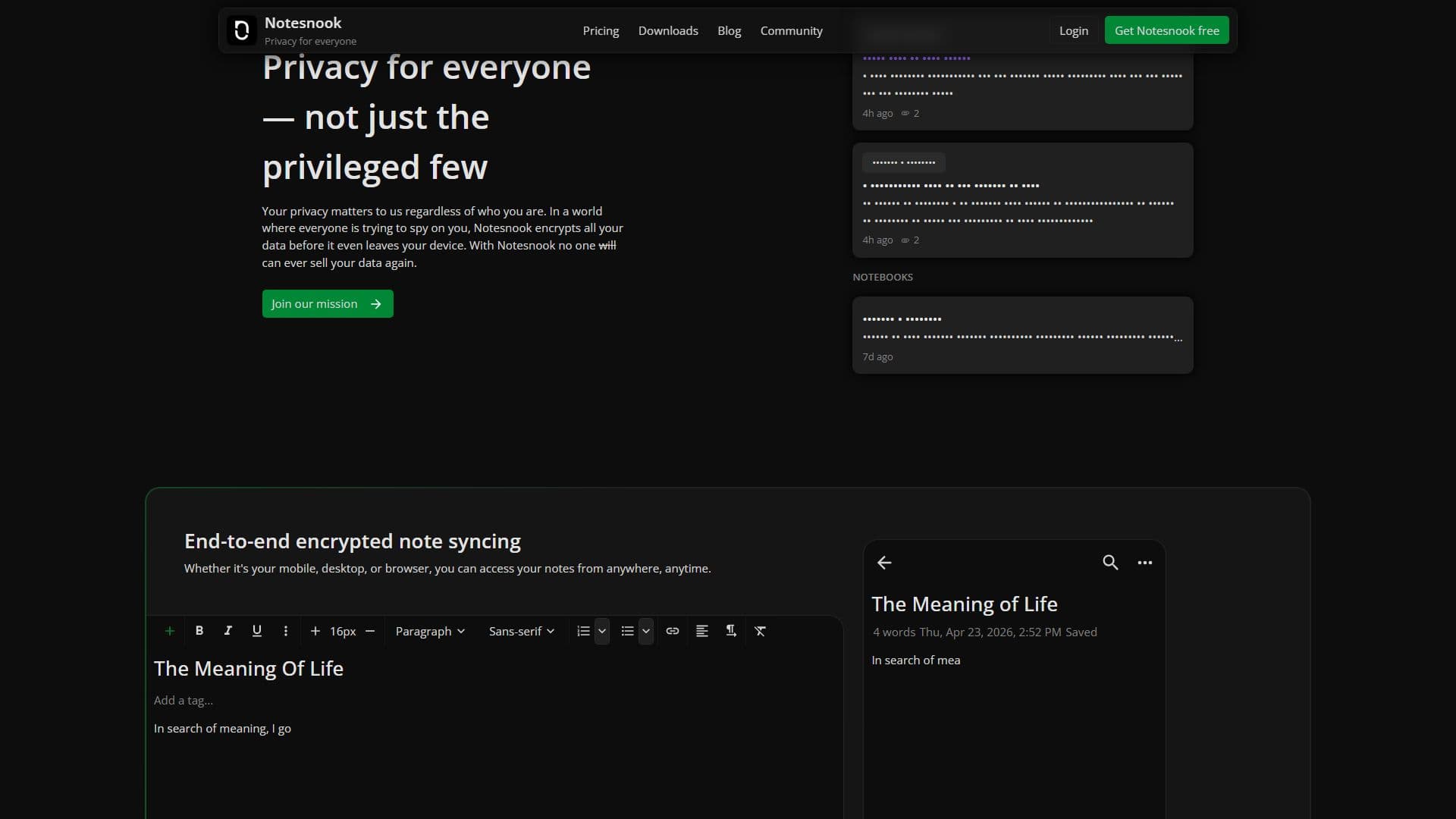
Task: Increase font size with plus icon
Action: [315, 631]
